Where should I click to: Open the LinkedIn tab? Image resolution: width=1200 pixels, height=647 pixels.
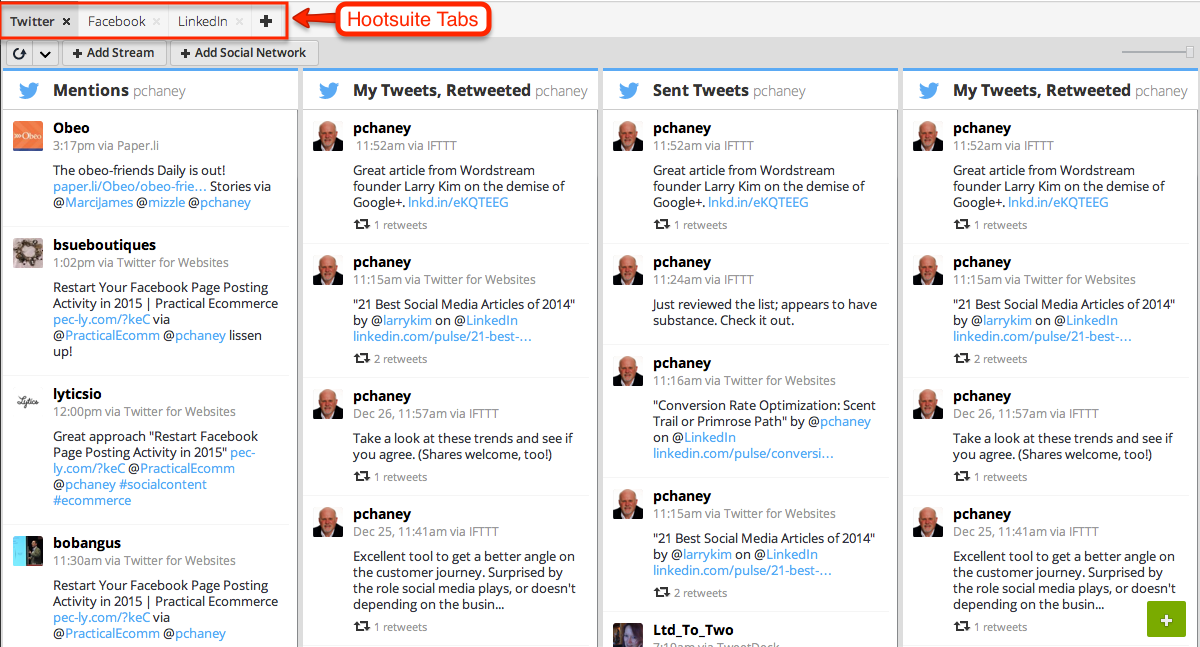[203, 21]
